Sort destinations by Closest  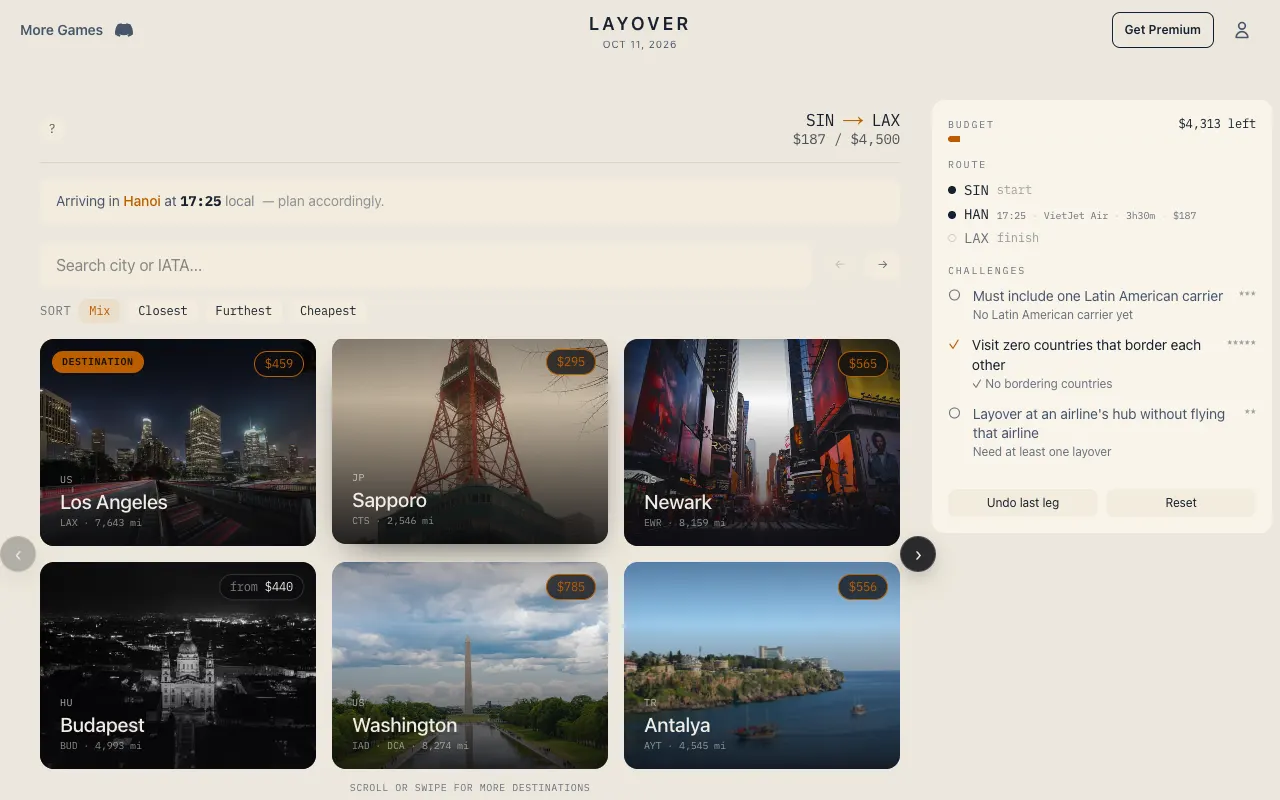pyautogui.click(x=163, y=311)
